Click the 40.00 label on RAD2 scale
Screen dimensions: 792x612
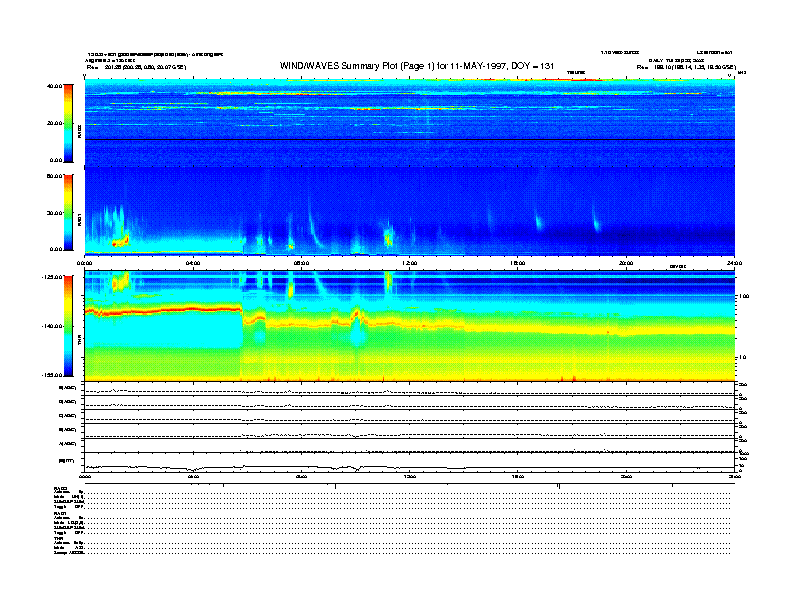[x=54, y=86]
